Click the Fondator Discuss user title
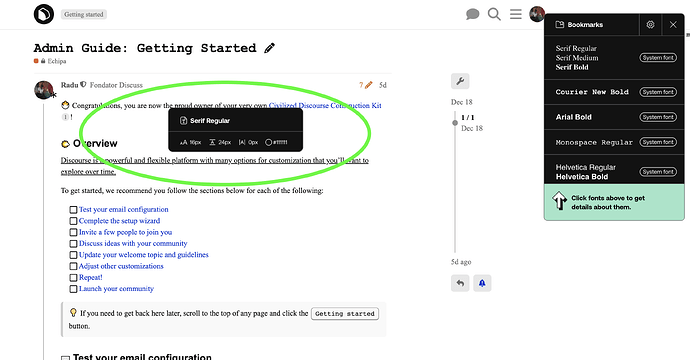This screenshot has height=360, width=690. [x=116, y=85]
